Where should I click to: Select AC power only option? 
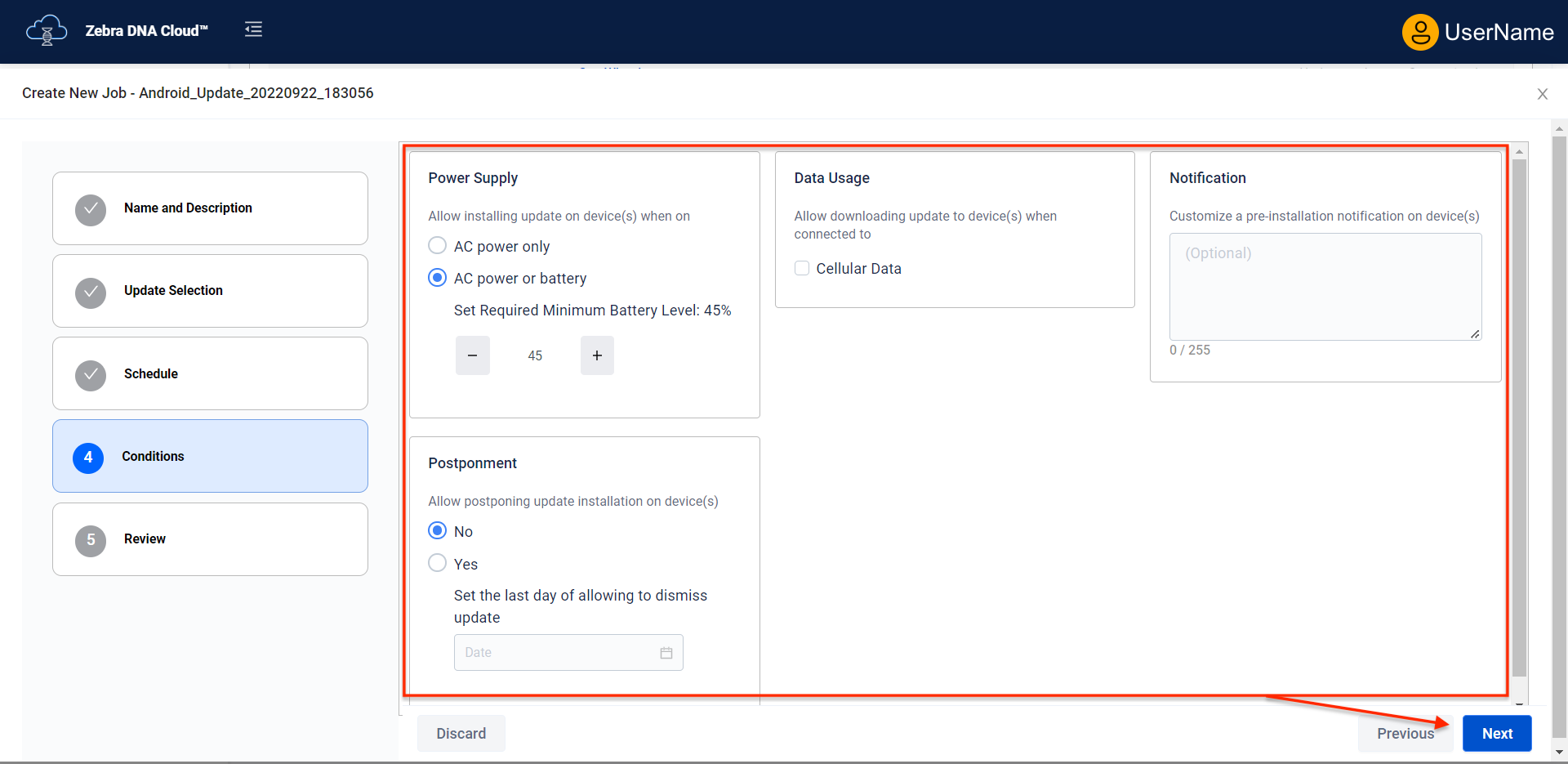point(438,246)
